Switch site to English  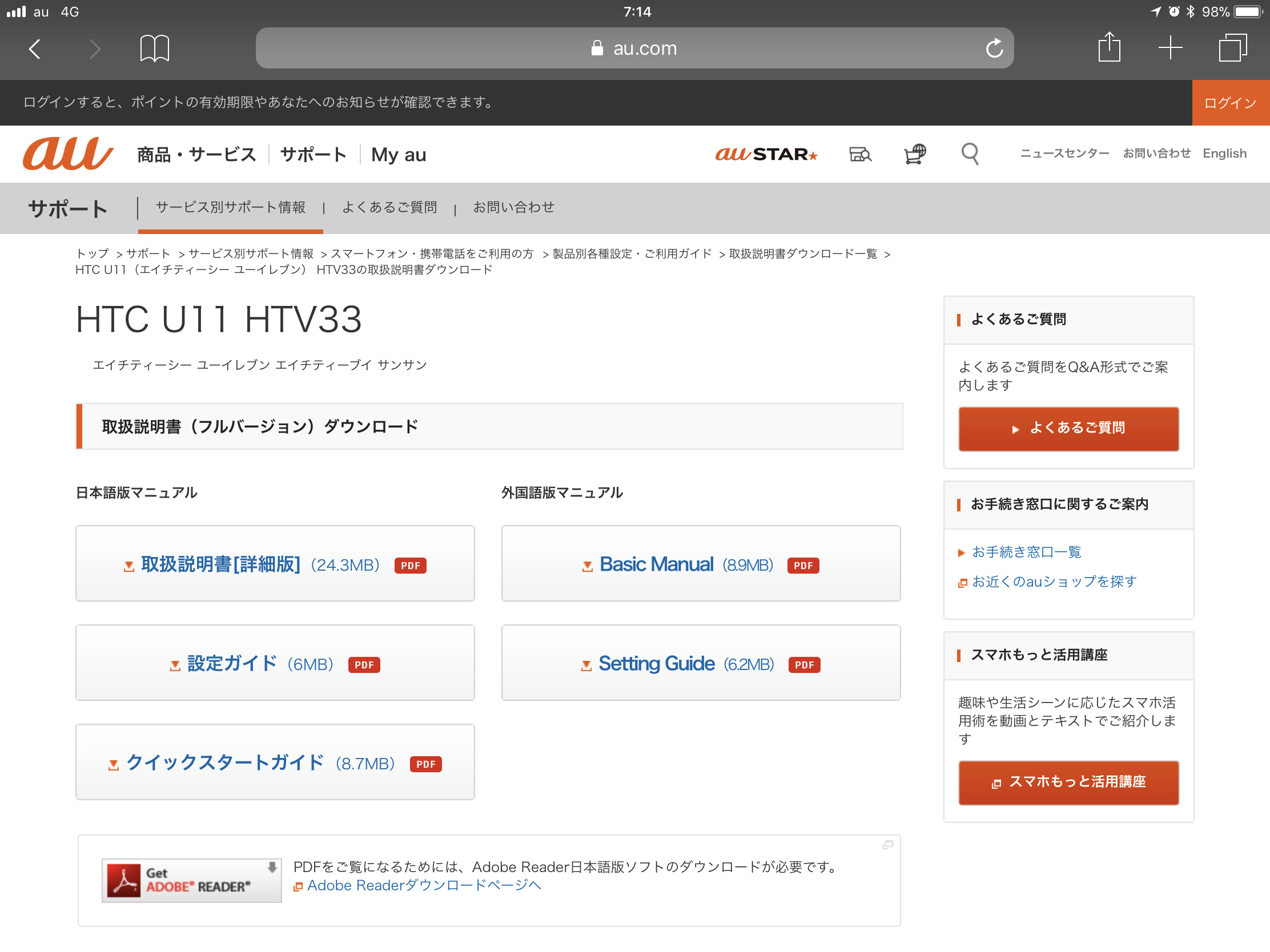pos(1224,153)
